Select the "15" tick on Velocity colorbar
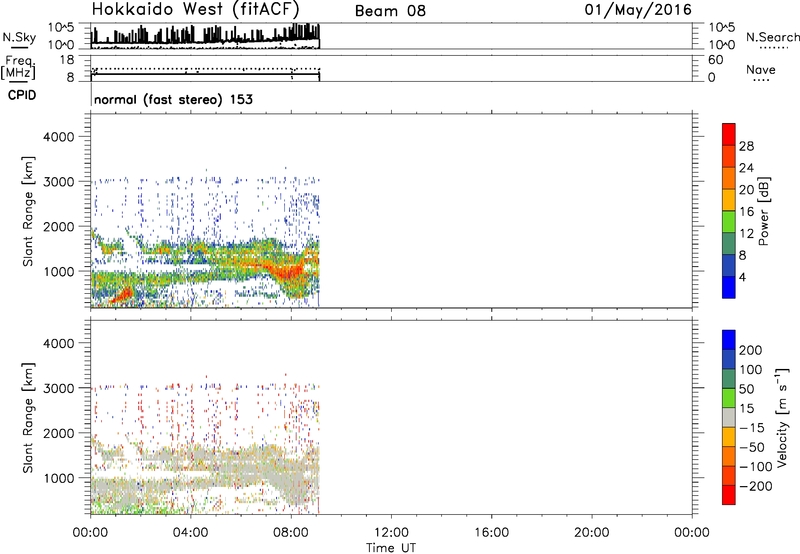 (746, 408)
